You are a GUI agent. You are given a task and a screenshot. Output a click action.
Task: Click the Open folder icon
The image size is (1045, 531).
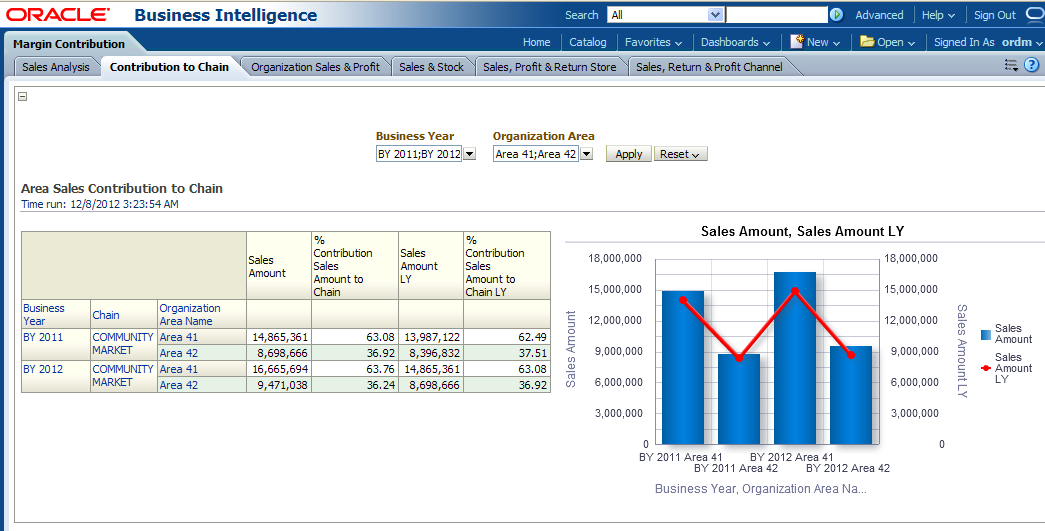[x=867, y=42]
